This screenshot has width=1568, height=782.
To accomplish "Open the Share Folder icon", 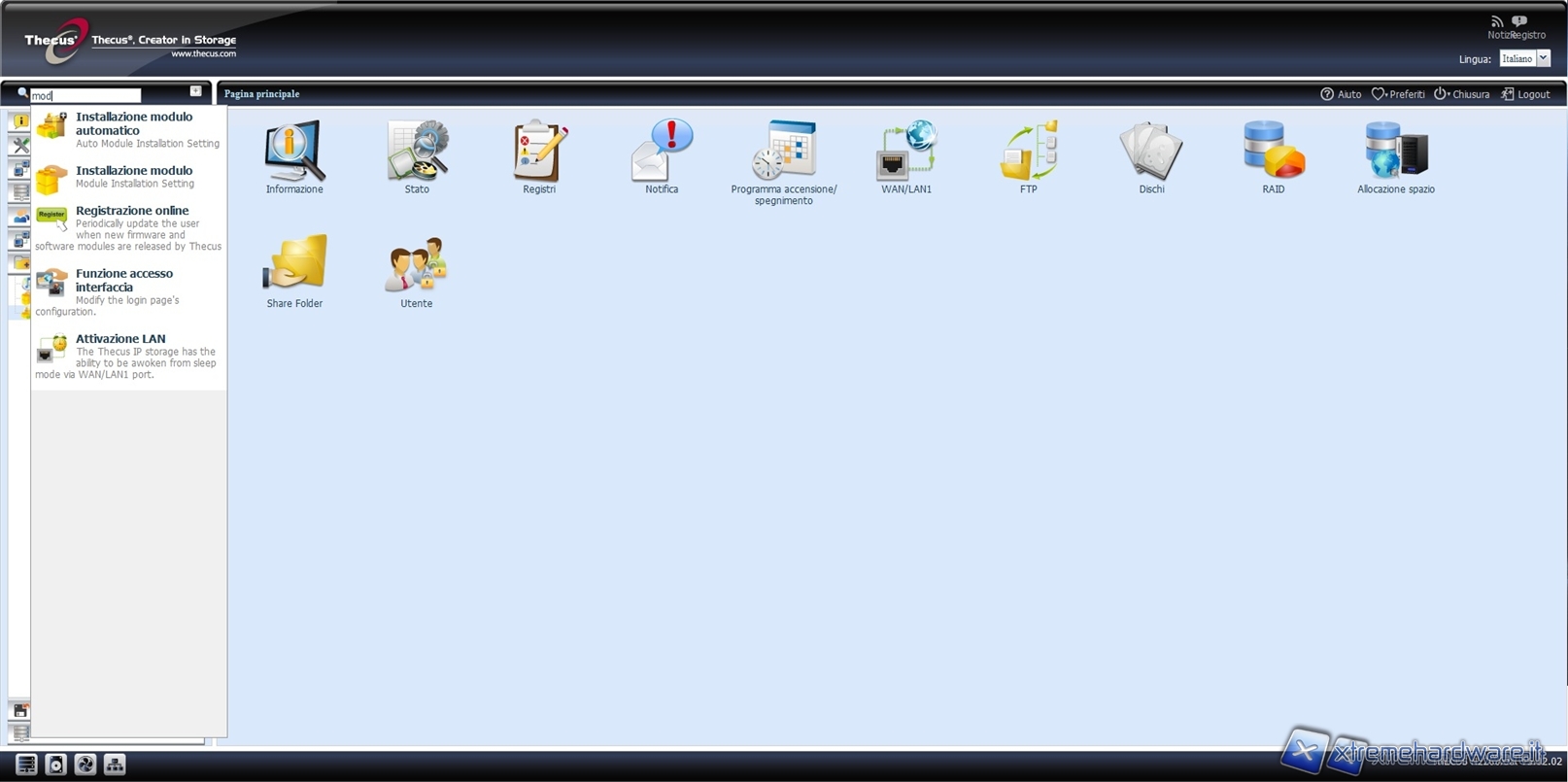I will (294, 265).
